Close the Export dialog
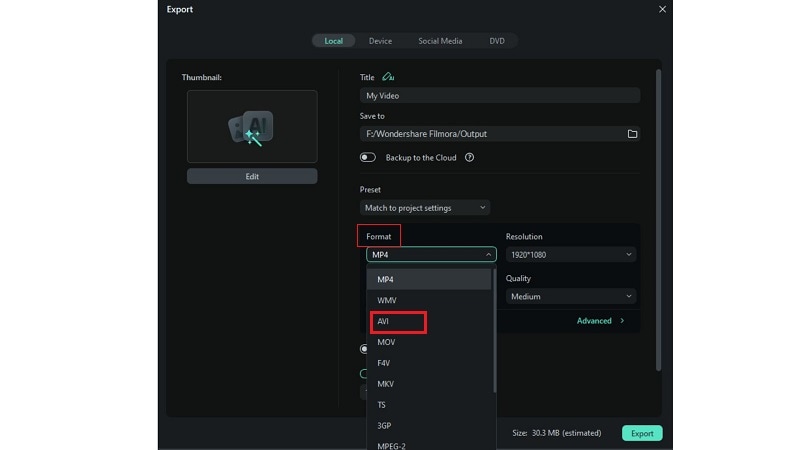 pyautogui.click(x=662, y=9)
